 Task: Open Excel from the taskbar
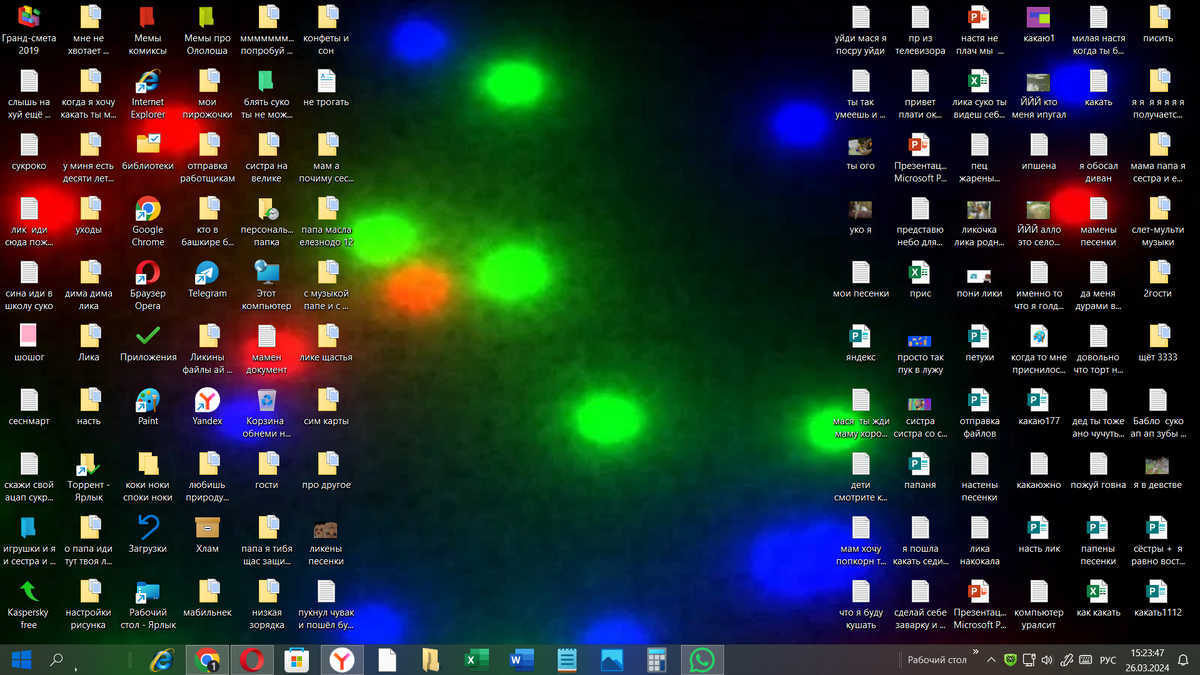(476, 660)
